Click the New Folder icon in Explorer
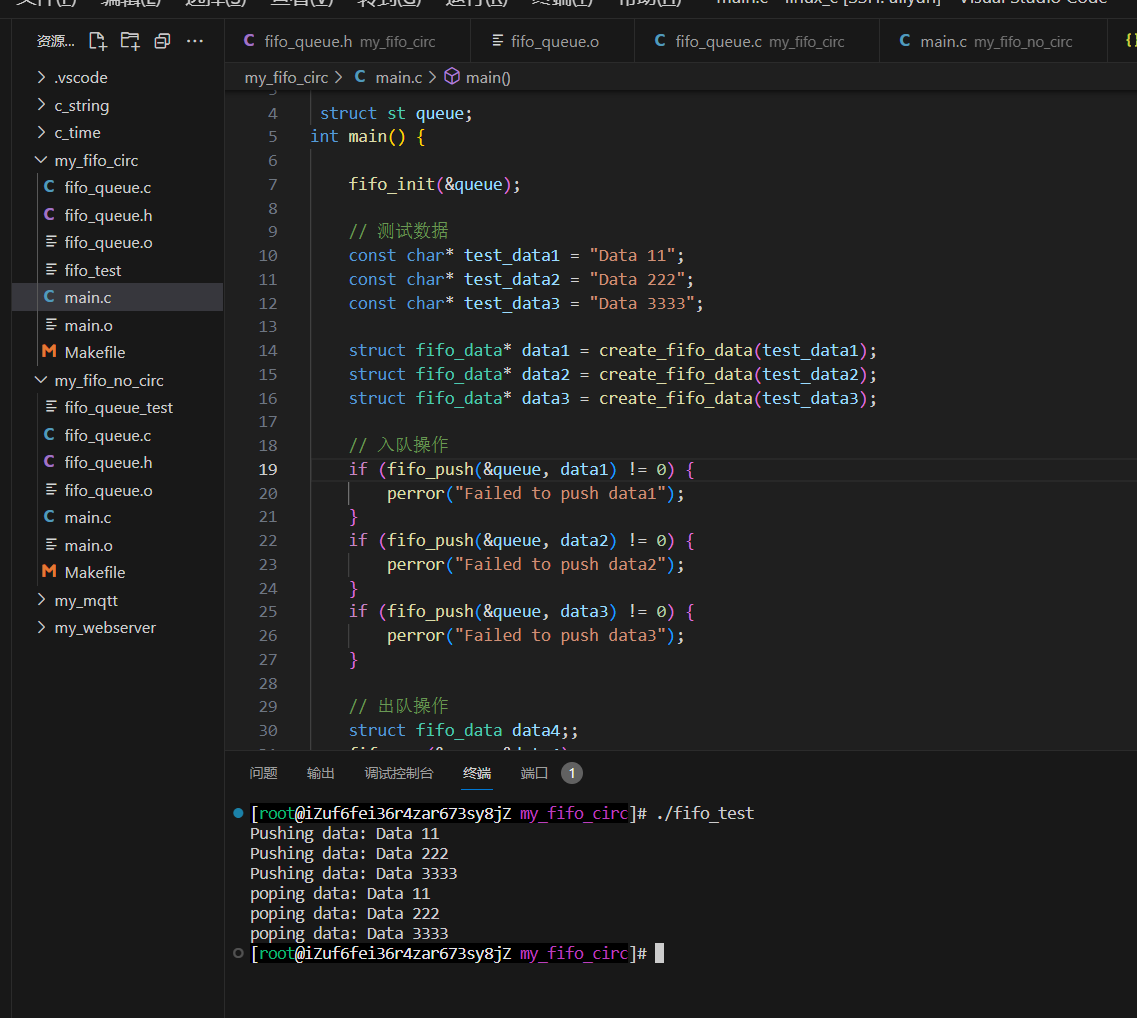The width and height of the screenshot is (1137, 1018). [x=130, y=39]
